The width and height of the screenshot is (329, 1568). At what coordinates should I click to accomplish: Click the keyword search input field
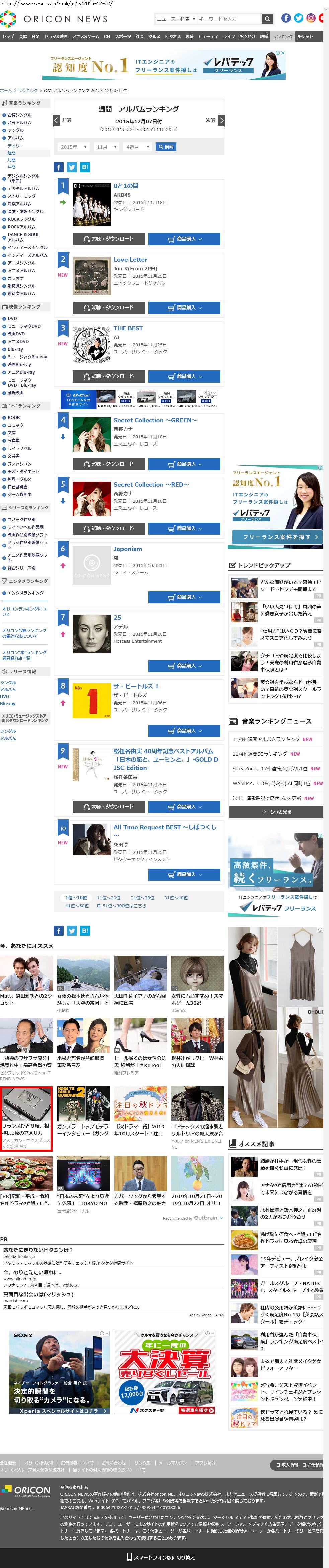[x=229, y=19]
